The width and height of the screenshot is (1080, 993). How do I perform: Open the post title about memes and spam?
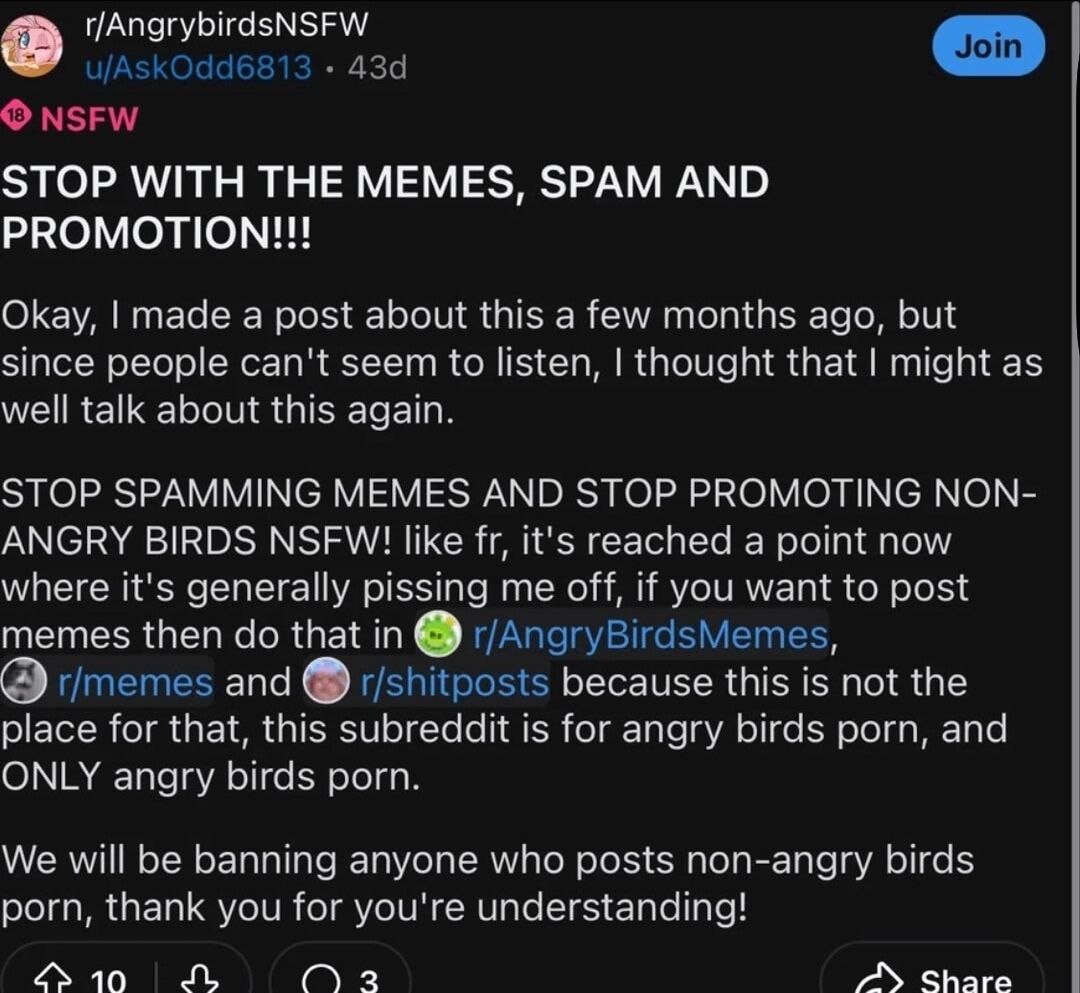click(385, 206)
